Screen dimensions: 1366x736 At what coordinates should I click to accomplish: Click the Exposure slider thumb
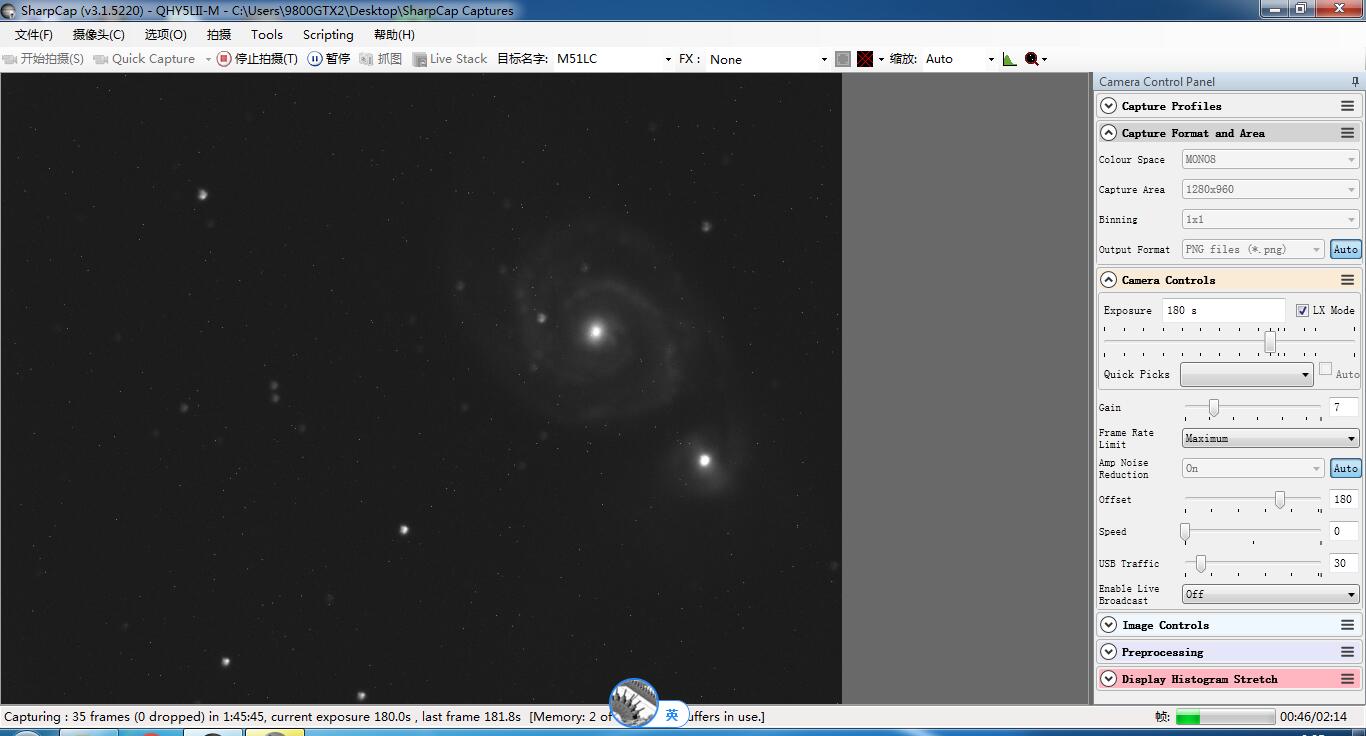click(1270, 341)
